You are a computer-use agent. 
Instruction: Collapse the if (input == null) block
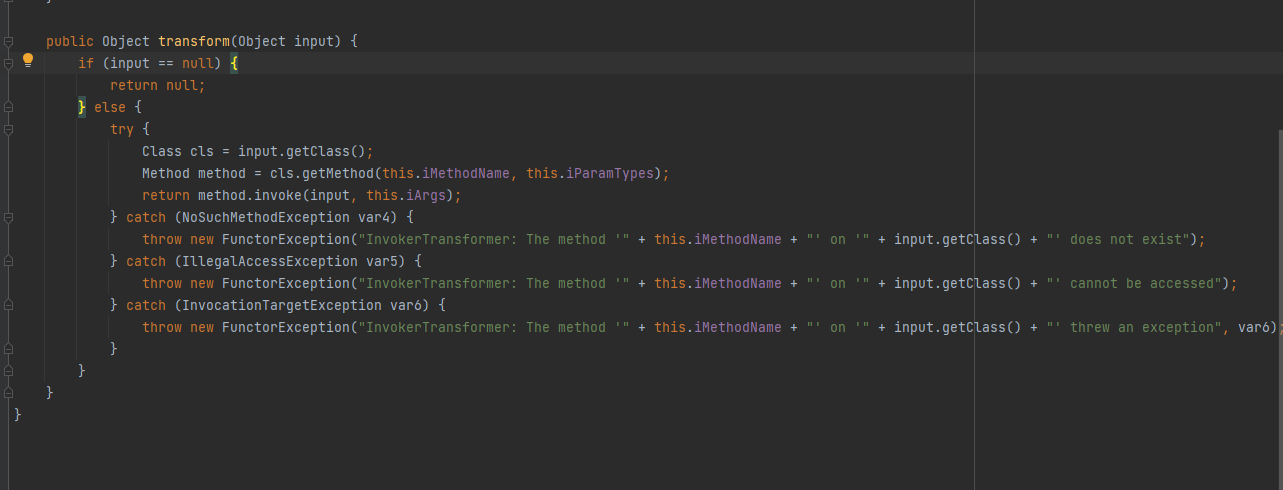(8, 63)
